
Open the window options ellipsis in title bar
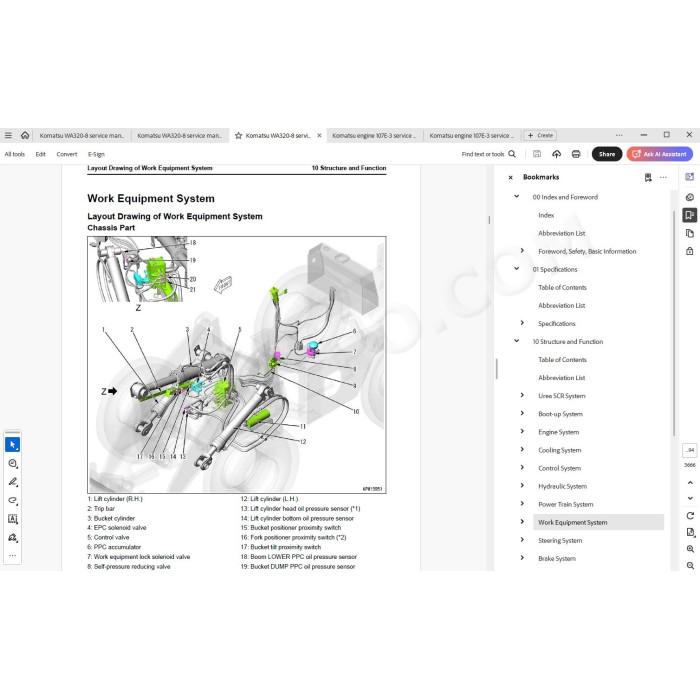pos(619,135)
